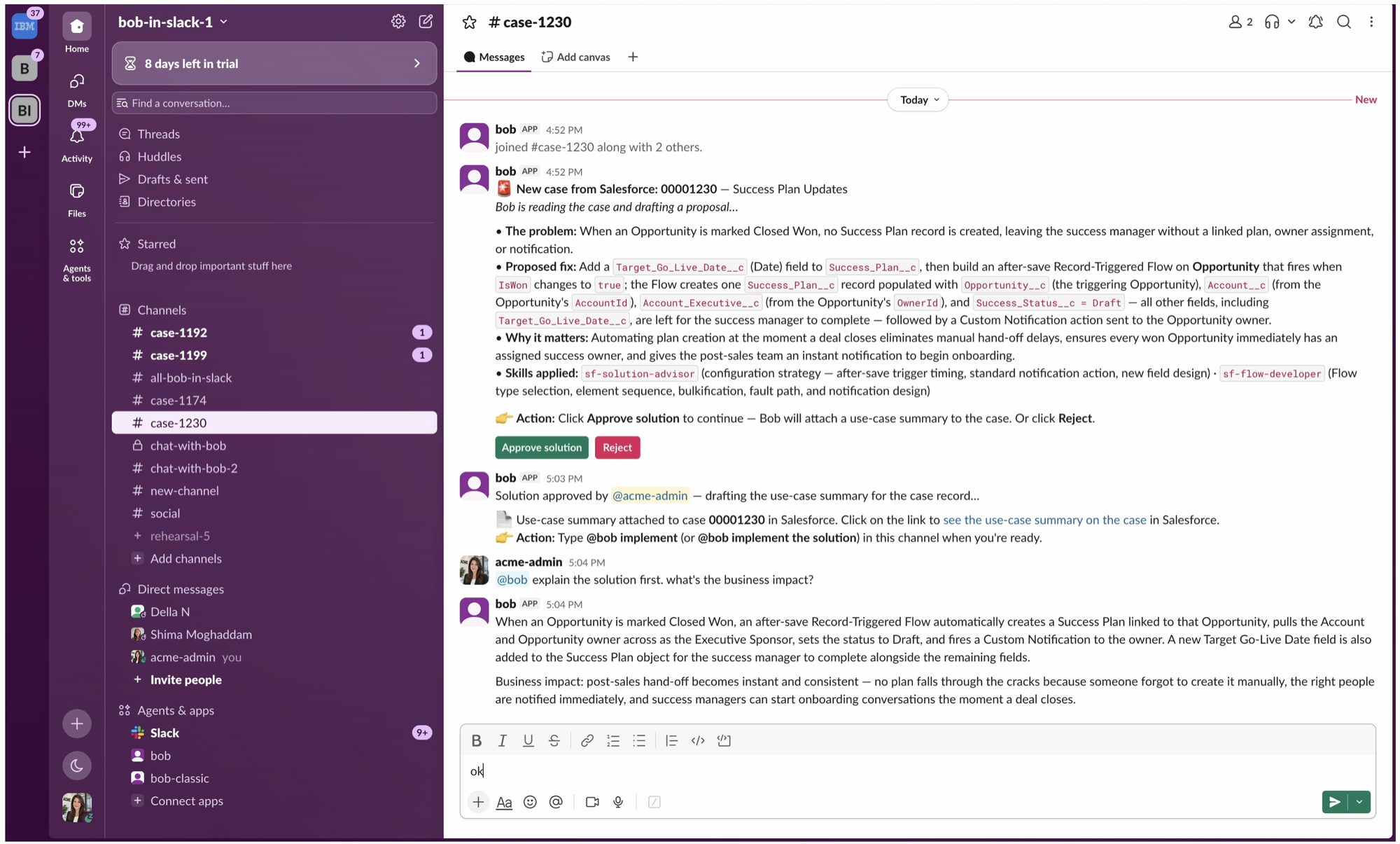This screenshot has height=844, width=1400.
Task: Toggle italic formatting in composer
Action: coord(502,740)
